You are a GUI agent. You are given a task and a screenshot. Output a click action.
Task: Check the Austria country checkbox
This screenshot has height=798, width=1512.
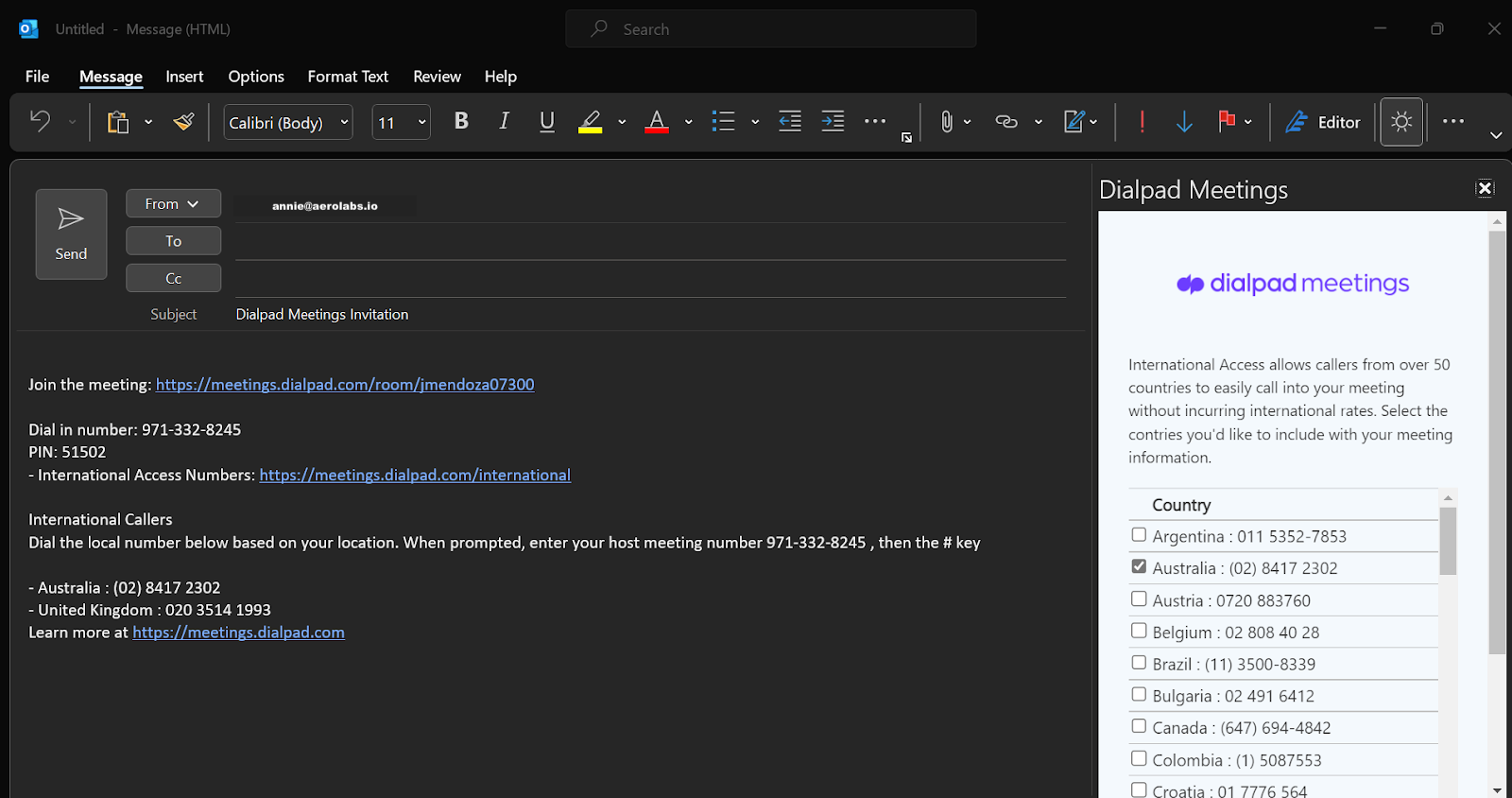(x=1139, y=598)
